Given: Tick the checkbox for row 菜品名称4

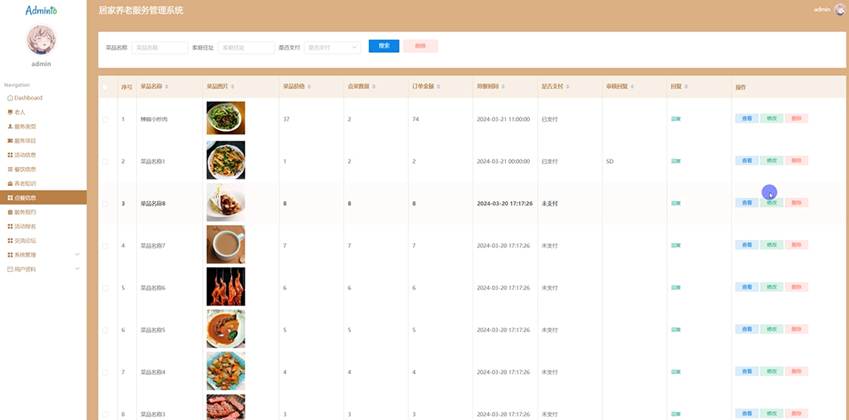Looking at the screenshot, I should tap(106, 372).
